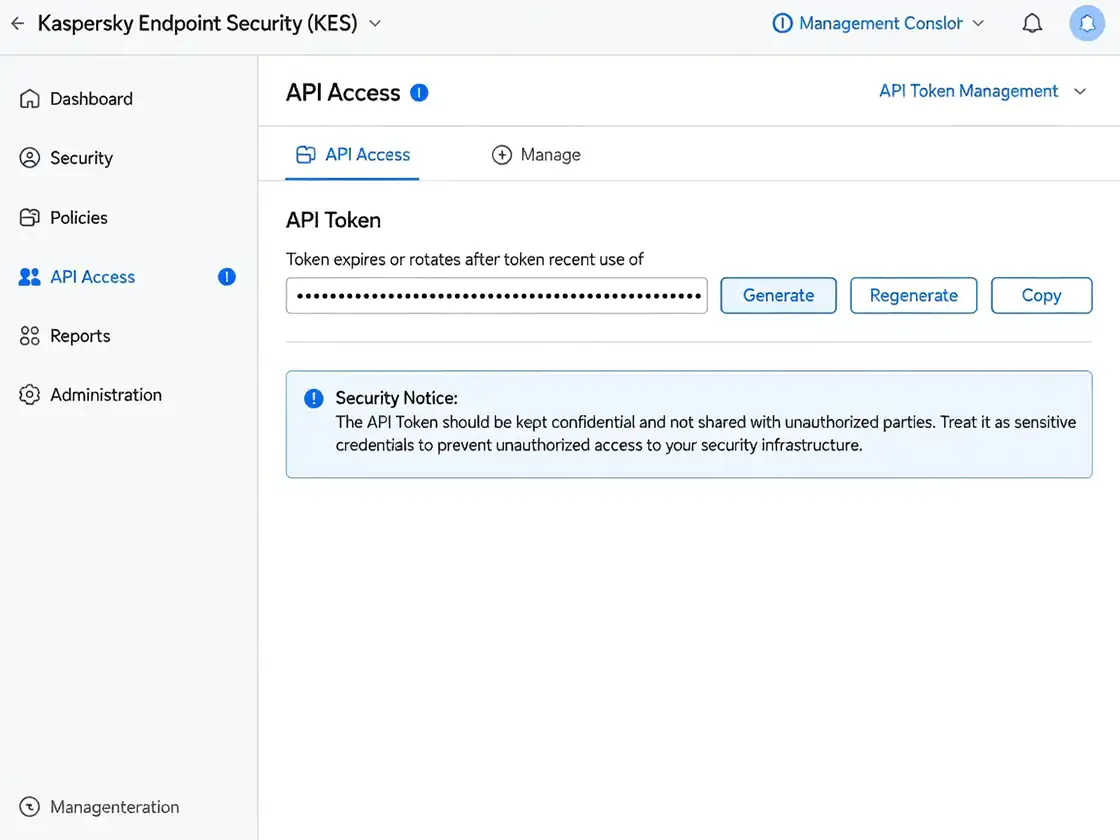Open the Reports section
The image size is (1120, 840).
pos(80,336)
